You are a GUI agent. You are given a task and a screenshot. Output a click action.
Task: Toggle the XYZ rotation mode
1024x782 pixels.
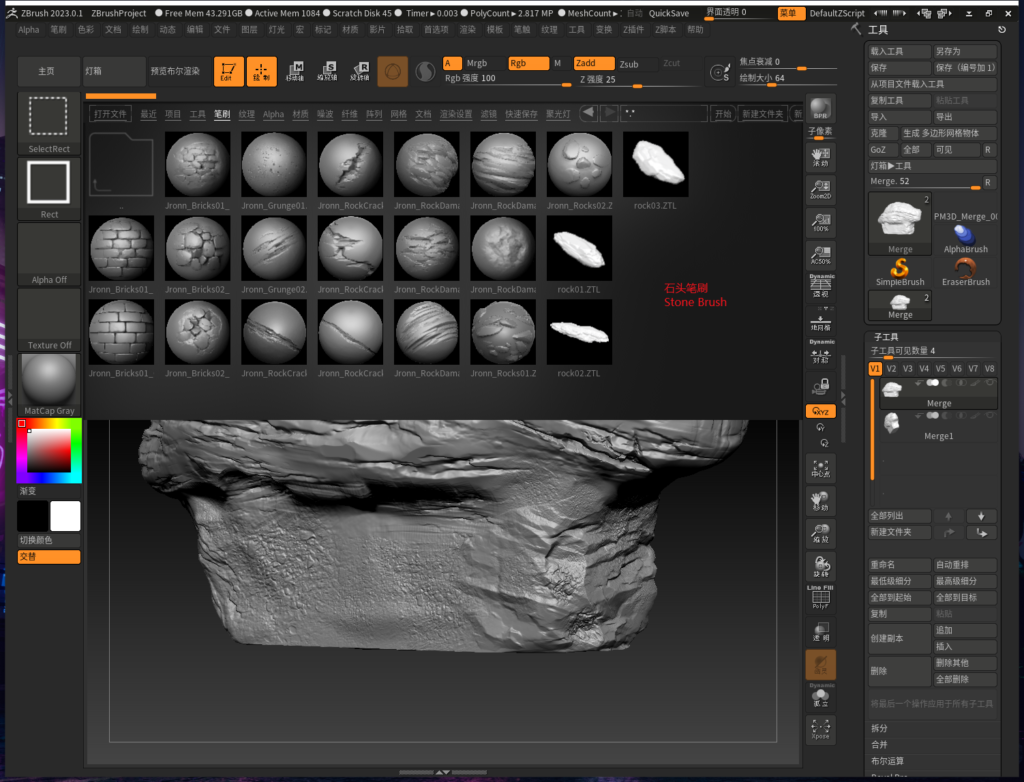coord(820,411)
